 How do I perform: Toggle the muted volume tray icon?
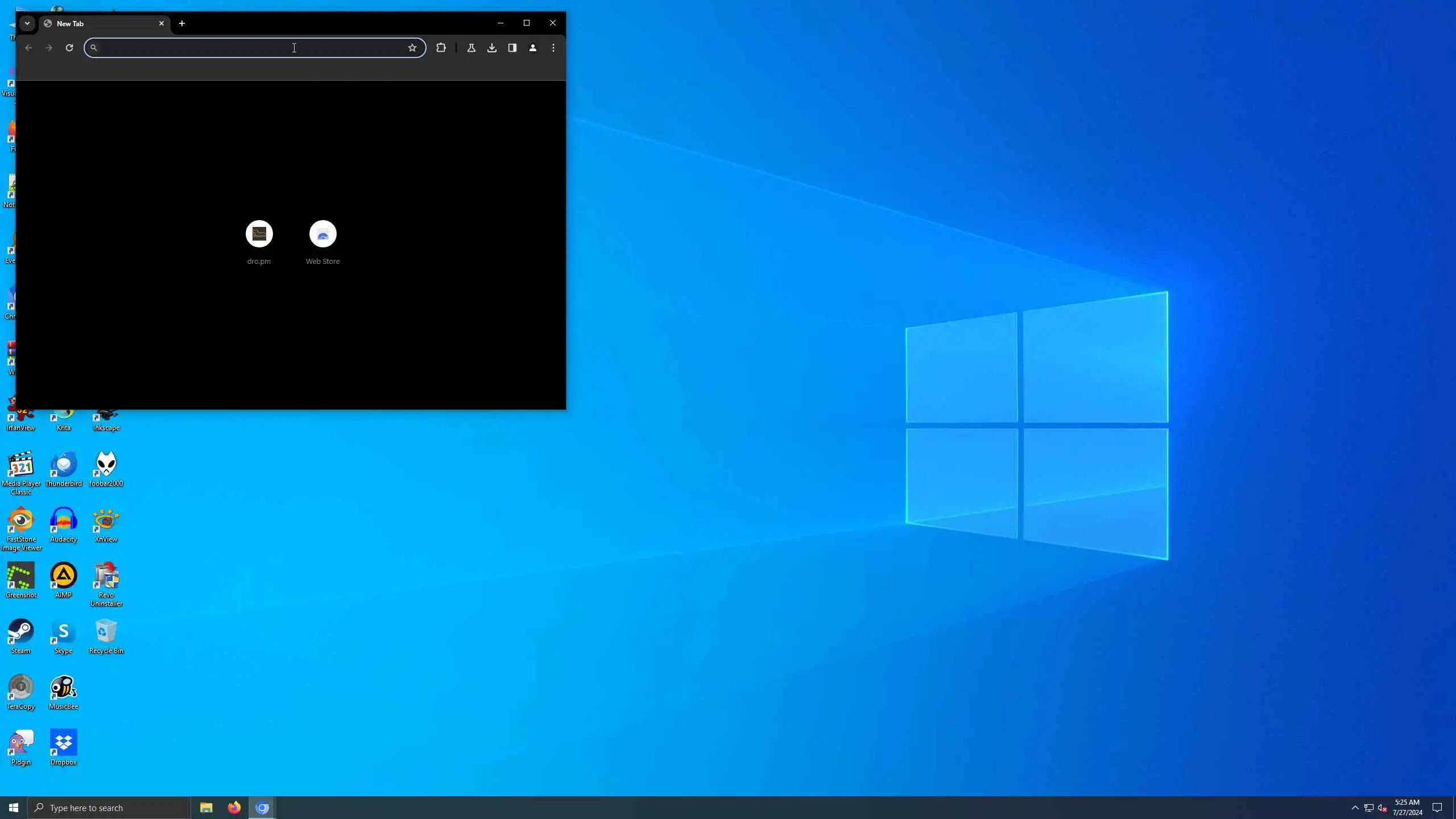pos(1383,808)
